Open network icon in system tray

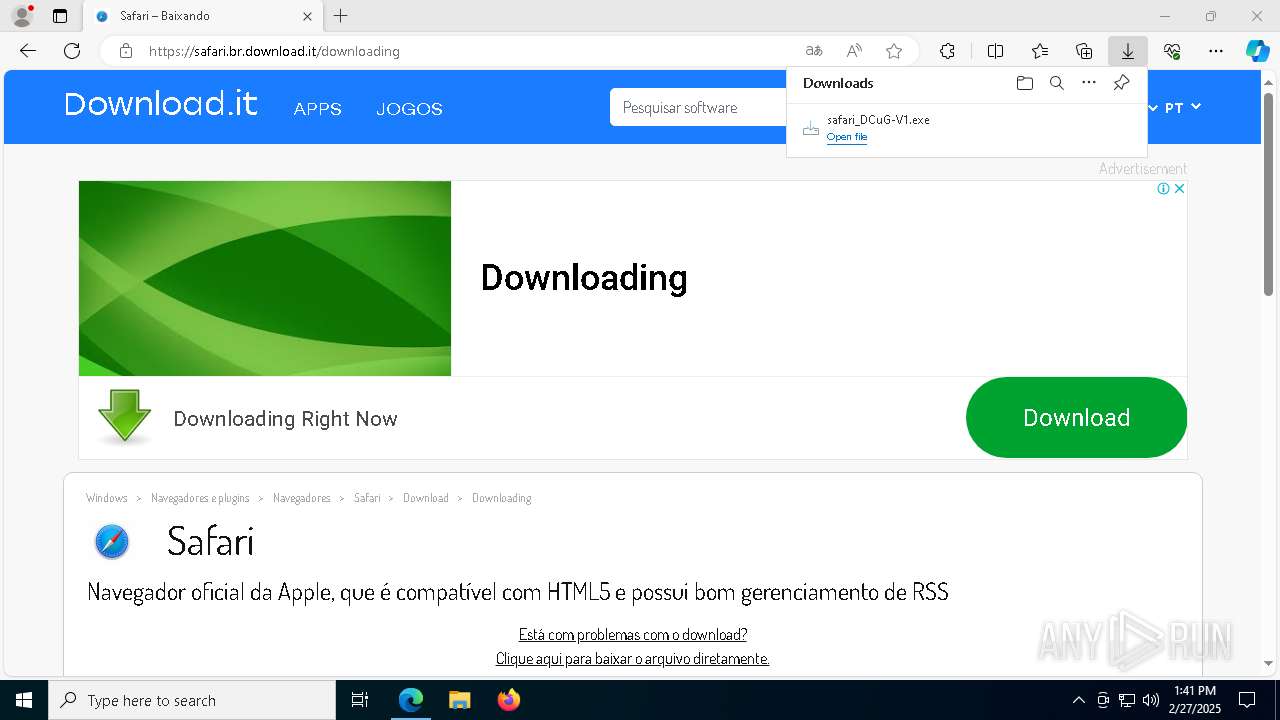1127,700
